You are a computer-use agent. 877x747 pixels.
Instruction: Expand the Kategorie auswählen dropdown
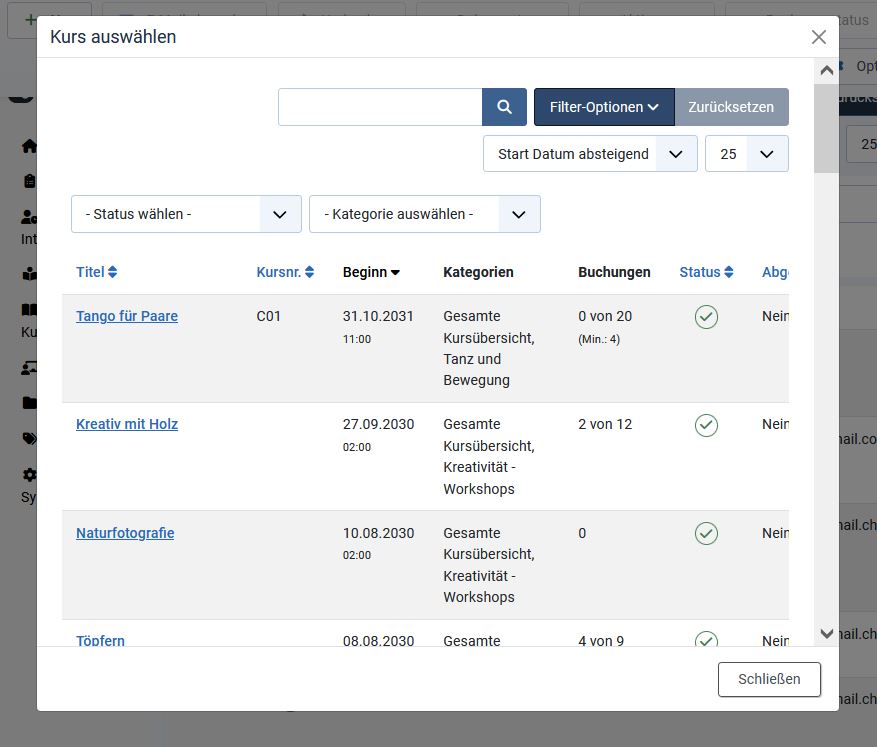coord(425,214)
